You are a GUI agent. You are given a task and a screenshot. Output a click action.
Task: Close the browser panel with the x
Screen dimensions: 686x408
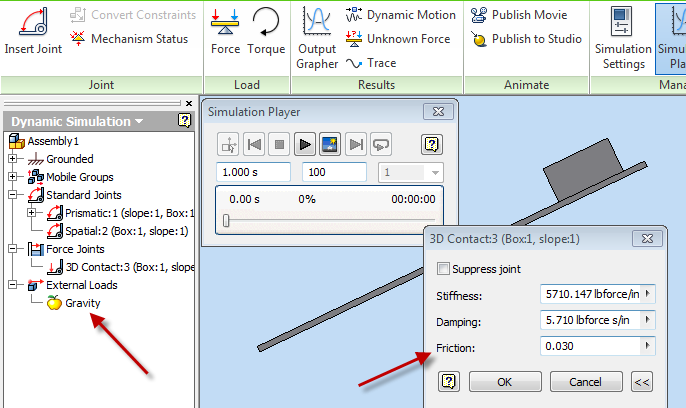point(189,104)
